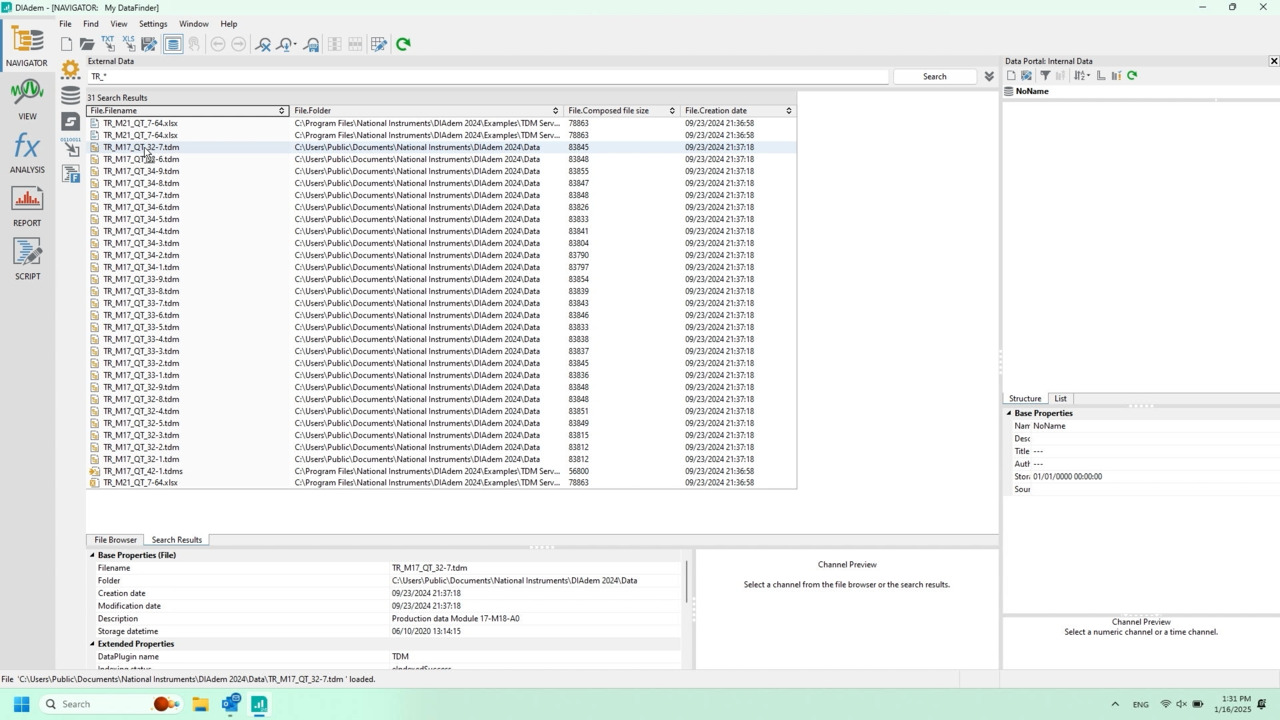Click the dark S square sidebar icon
Viewport: 1280px width, 720px height.
[x=70, y=121]
